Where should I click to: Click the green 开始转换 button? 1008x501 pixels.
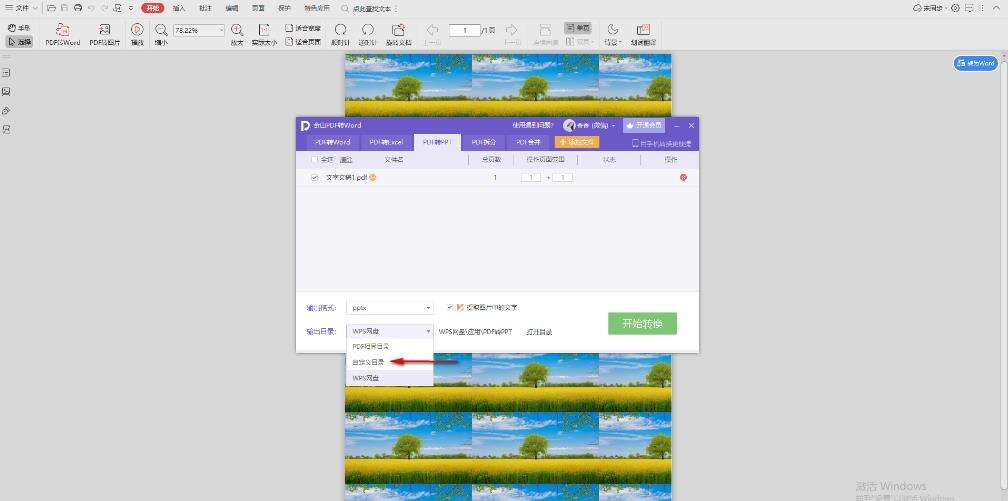click(x=642, y=323)
